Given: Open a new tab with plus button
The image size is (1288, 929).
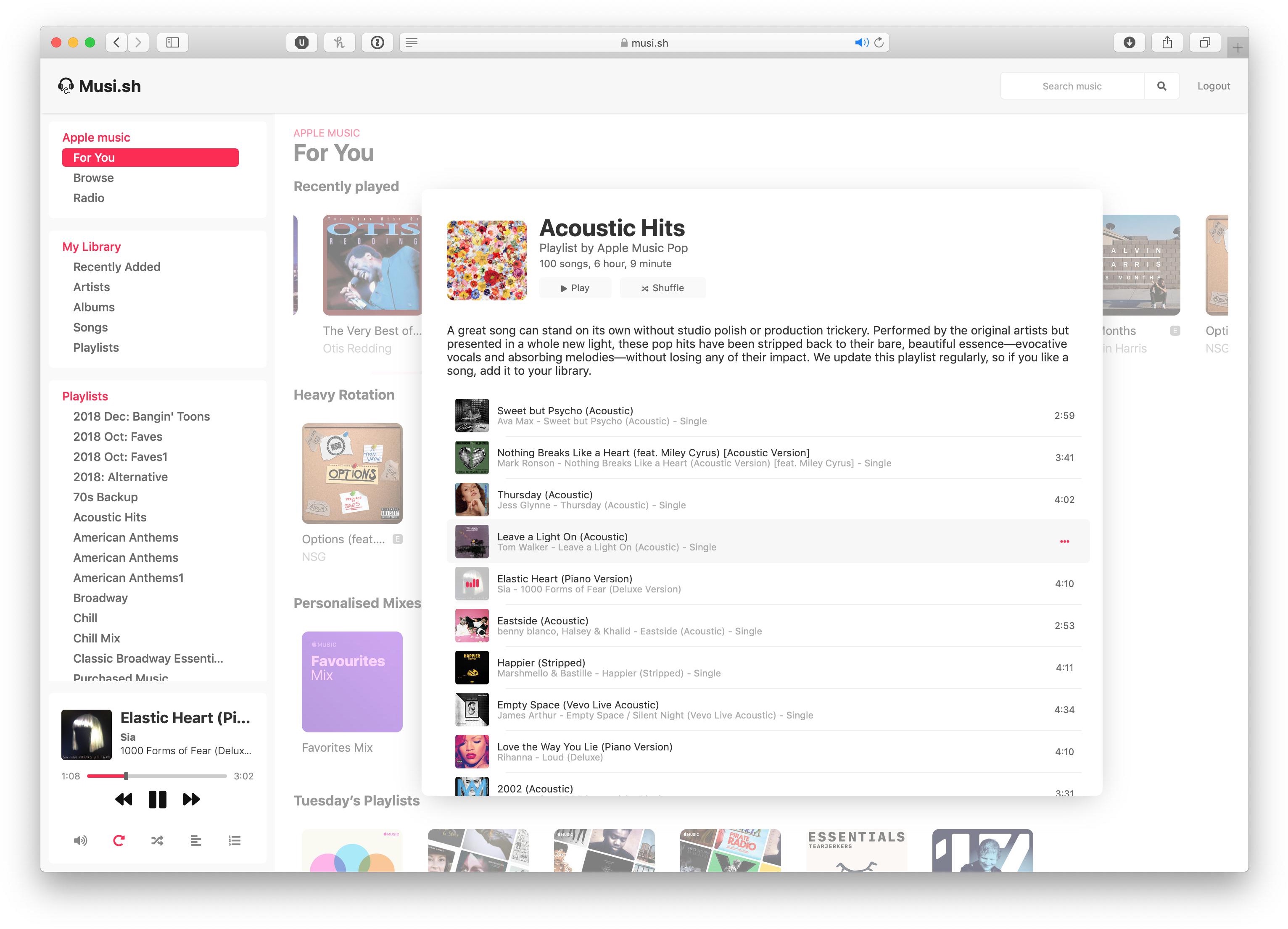Looking at the screenshot, I should (x=1238, y=47).
